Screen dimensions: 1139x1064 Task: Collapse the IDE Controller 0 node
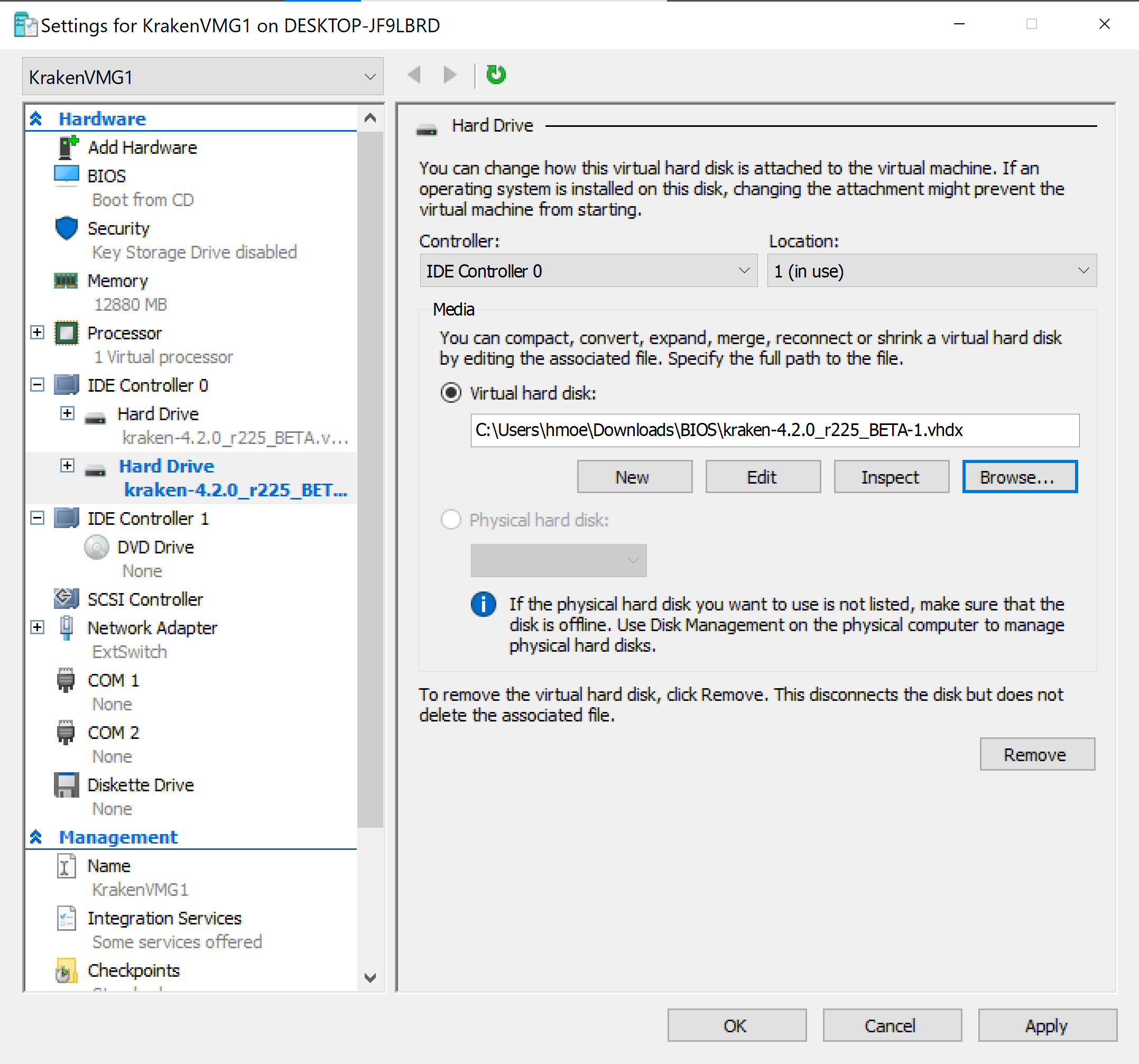pos(37,385)
